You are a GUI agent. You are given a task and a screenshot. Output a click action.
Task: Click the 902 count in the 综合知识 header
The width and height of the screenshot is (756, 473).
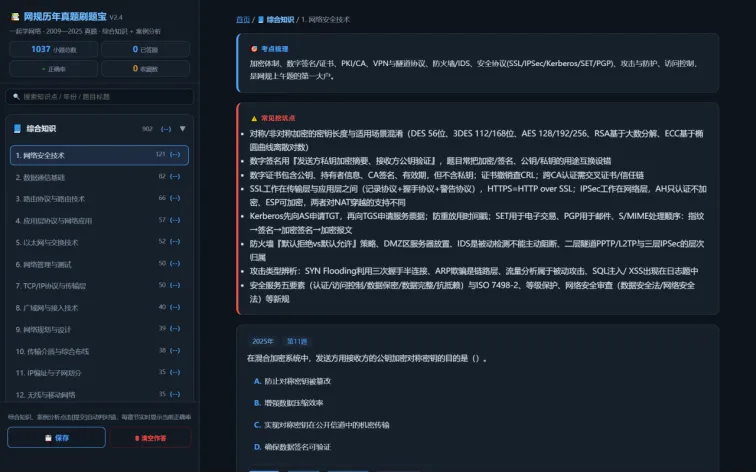tap(147, 129)
